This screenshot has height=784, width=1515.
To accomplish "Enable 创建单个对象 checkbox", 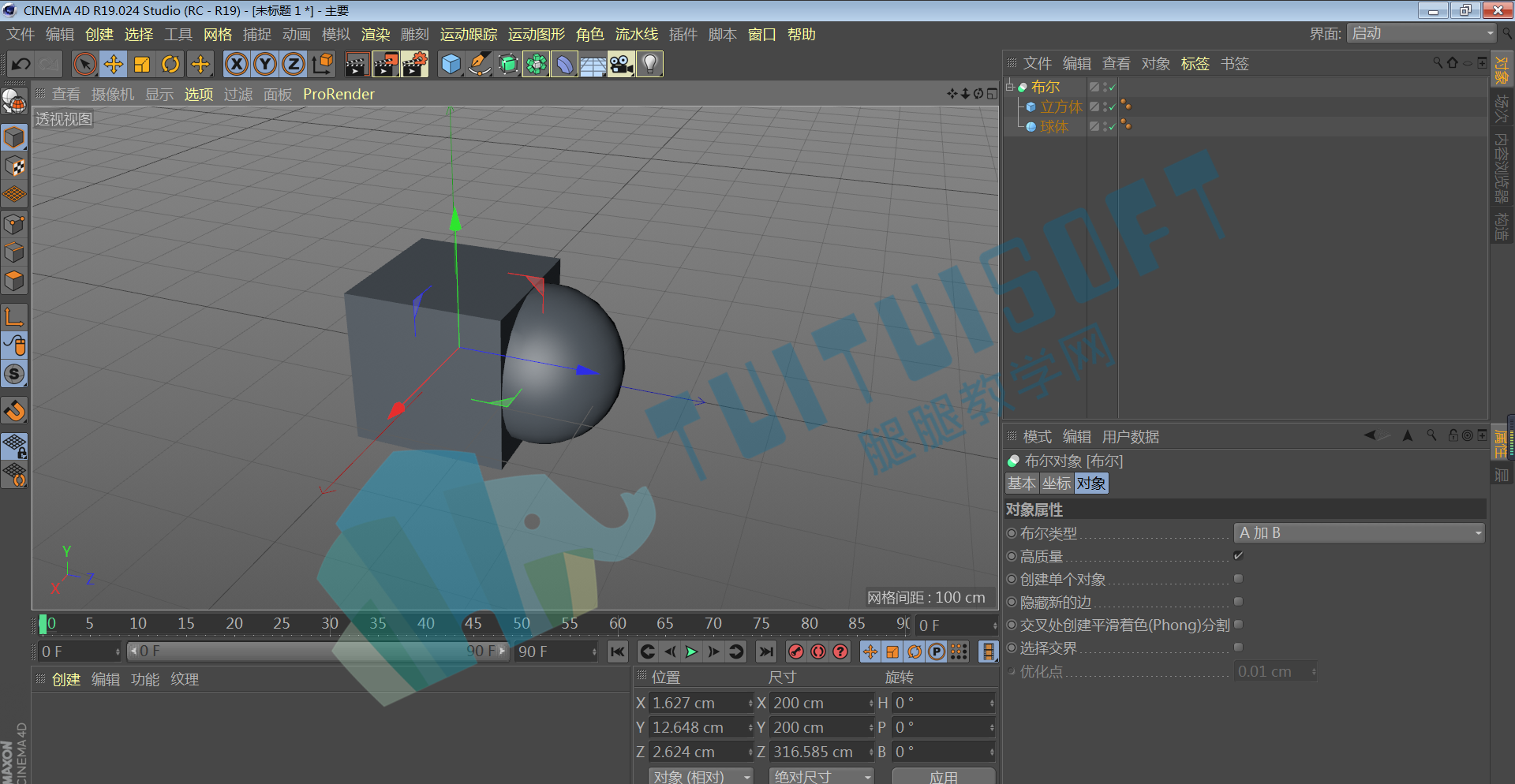I will pos(1238,579).
